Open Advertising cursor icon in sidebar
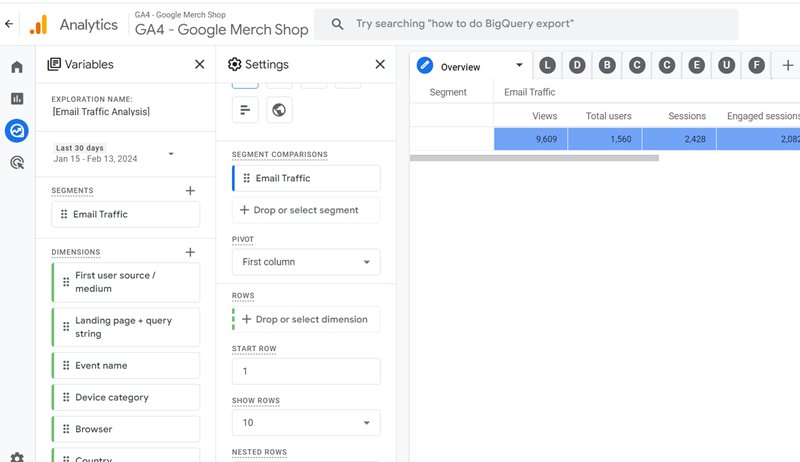The height and width of the screenshot is (462, 800). click(17, 163)
